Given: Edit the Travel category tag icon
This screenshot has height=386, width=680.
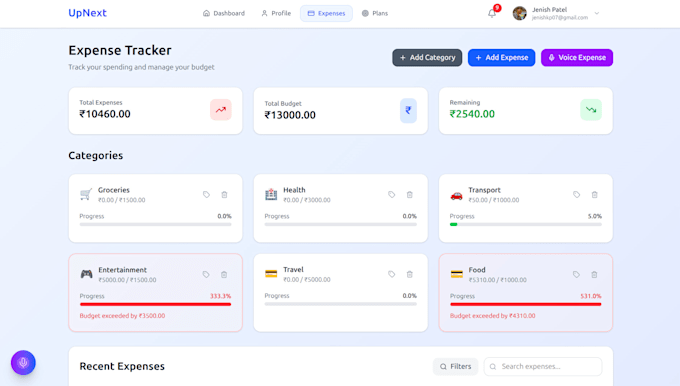Looking at the screenshot, I should pyautogui.click(x=392, y=274).
